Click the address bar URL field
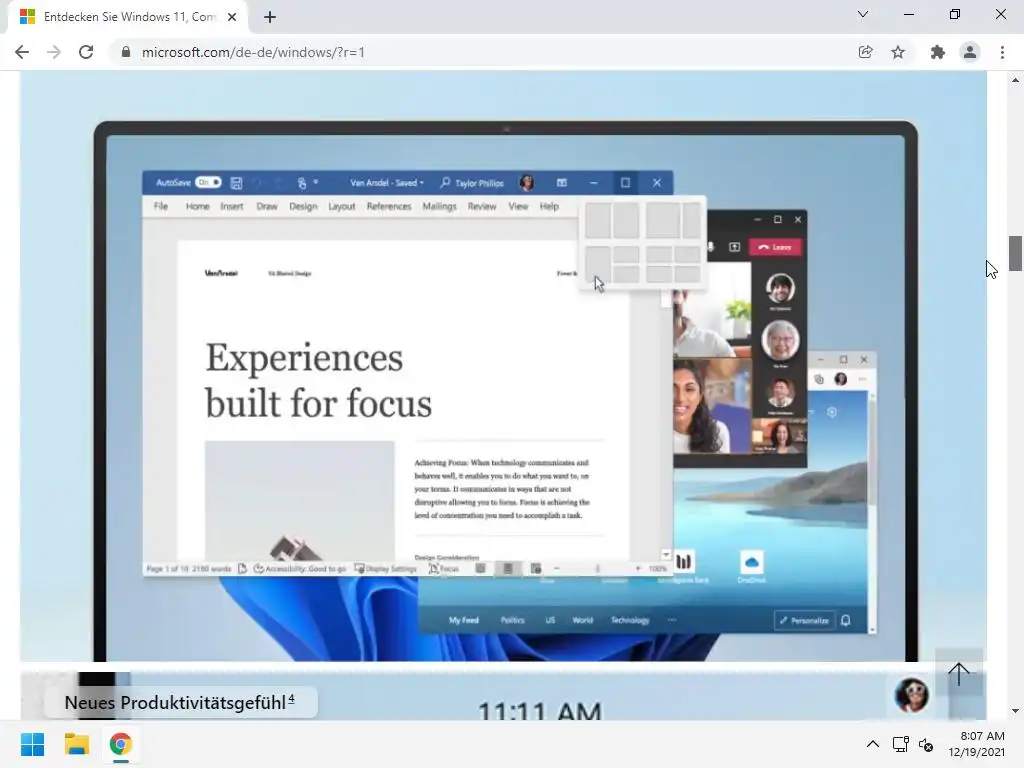The height and width of the screenshot is (768, 1024). (483, 52)
